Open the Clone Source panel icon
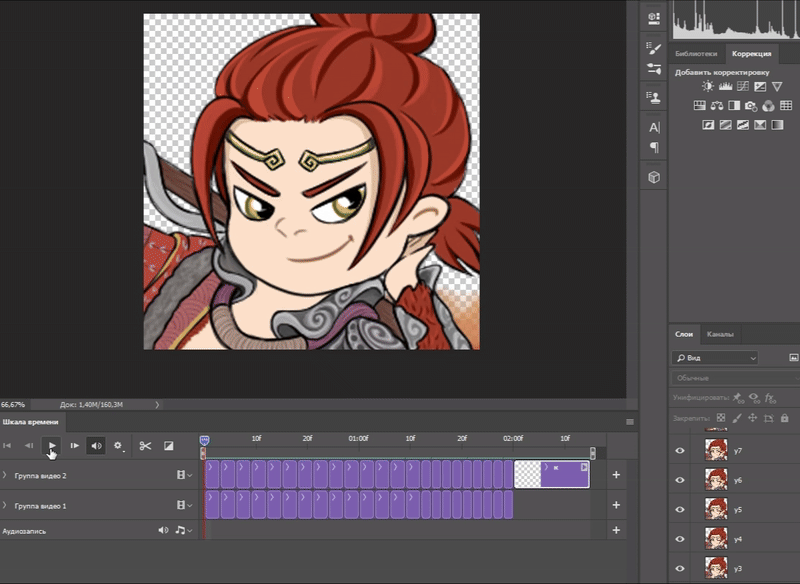 pyautogui.click(x=654, y=97)
